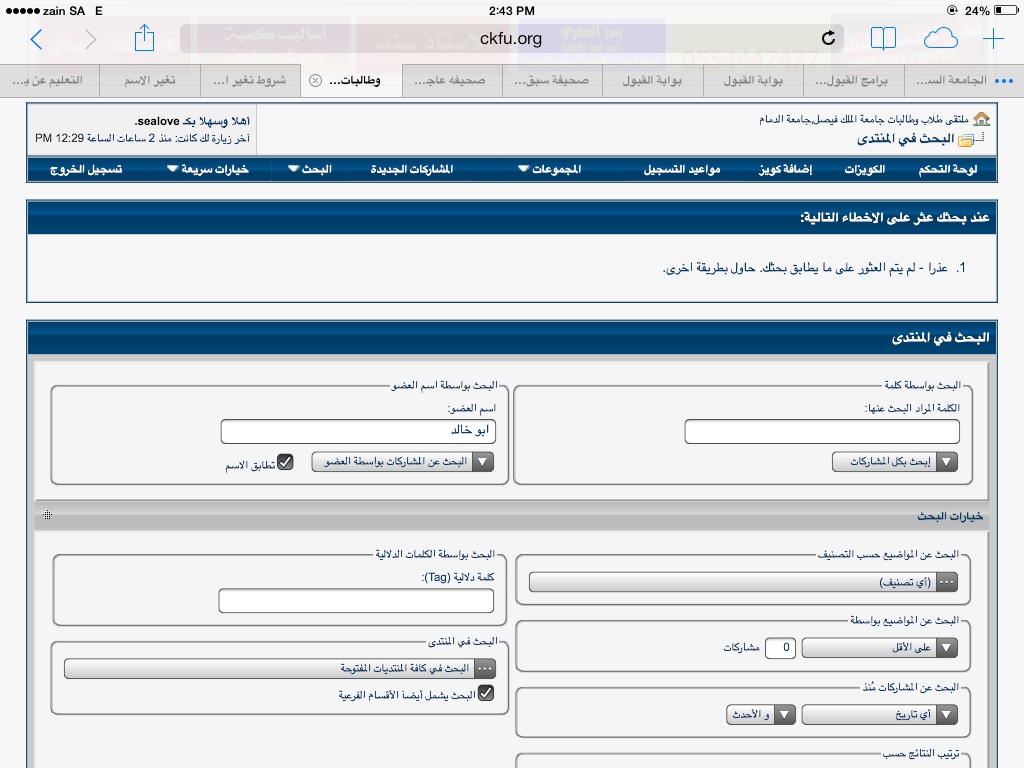Tap the Safari forward arrow
Viewport: 1024px width, 768px height.
point(90,40)
